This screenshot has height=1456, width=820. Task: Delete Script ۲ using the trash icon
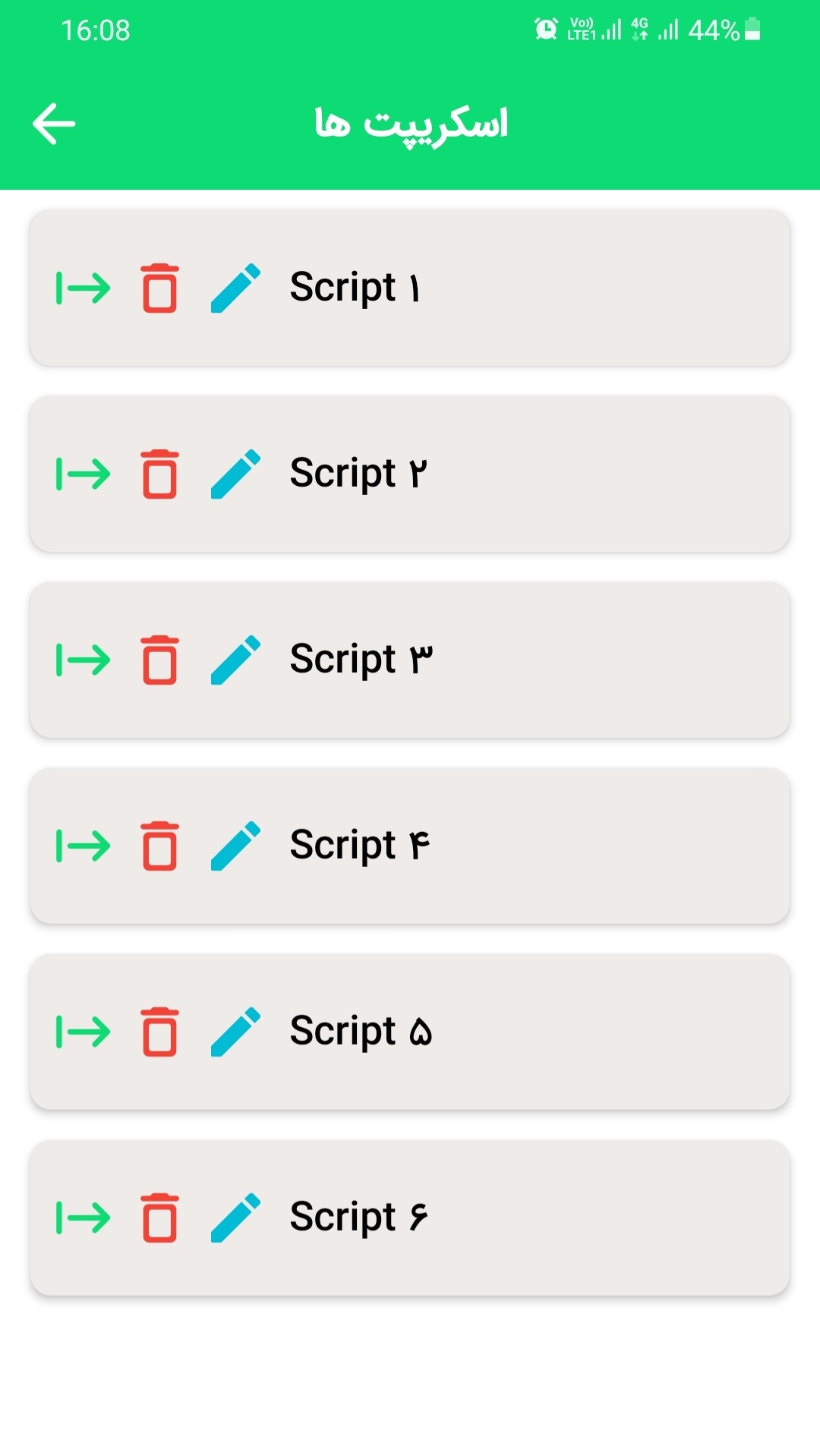[x=159, y=474]
